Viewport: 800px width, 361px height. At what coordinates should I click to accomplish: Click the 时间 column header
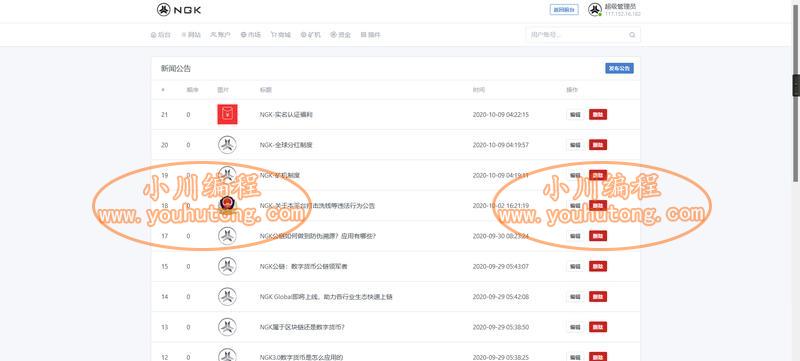click(x=479, y=90)
